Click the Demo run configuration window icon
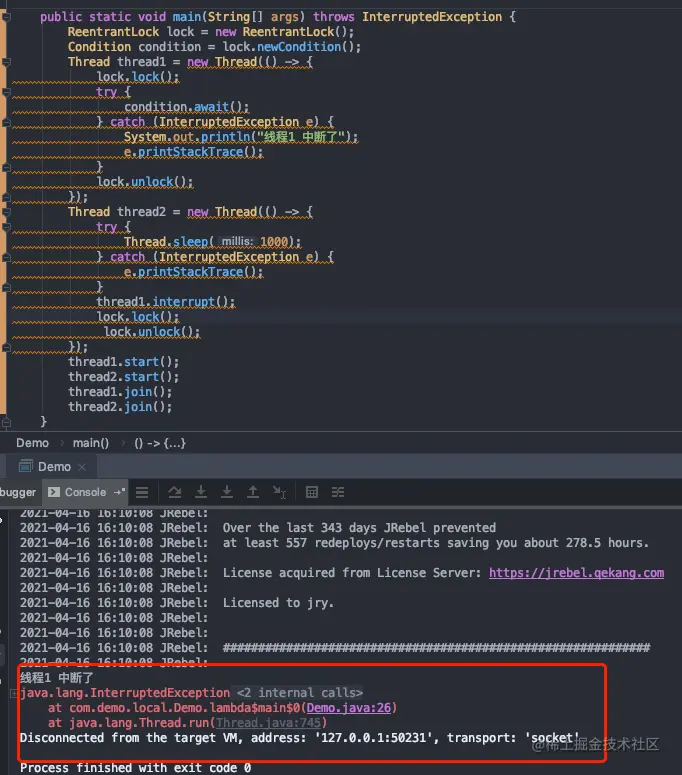 pyautogui.click(x=25, y=466)
